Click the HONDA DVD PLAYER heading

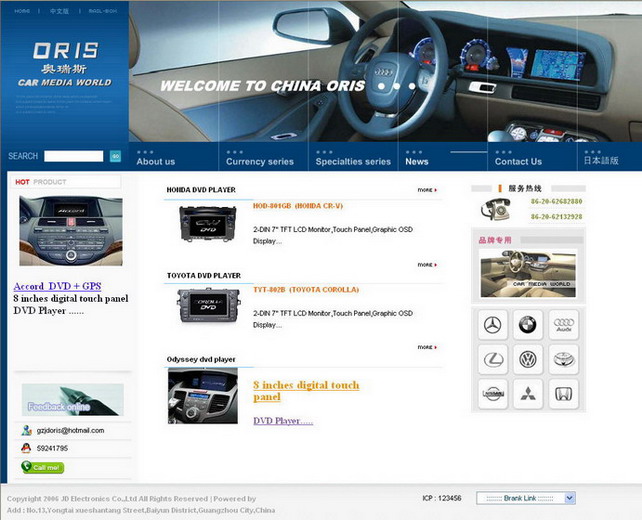(x=201, y=190)
